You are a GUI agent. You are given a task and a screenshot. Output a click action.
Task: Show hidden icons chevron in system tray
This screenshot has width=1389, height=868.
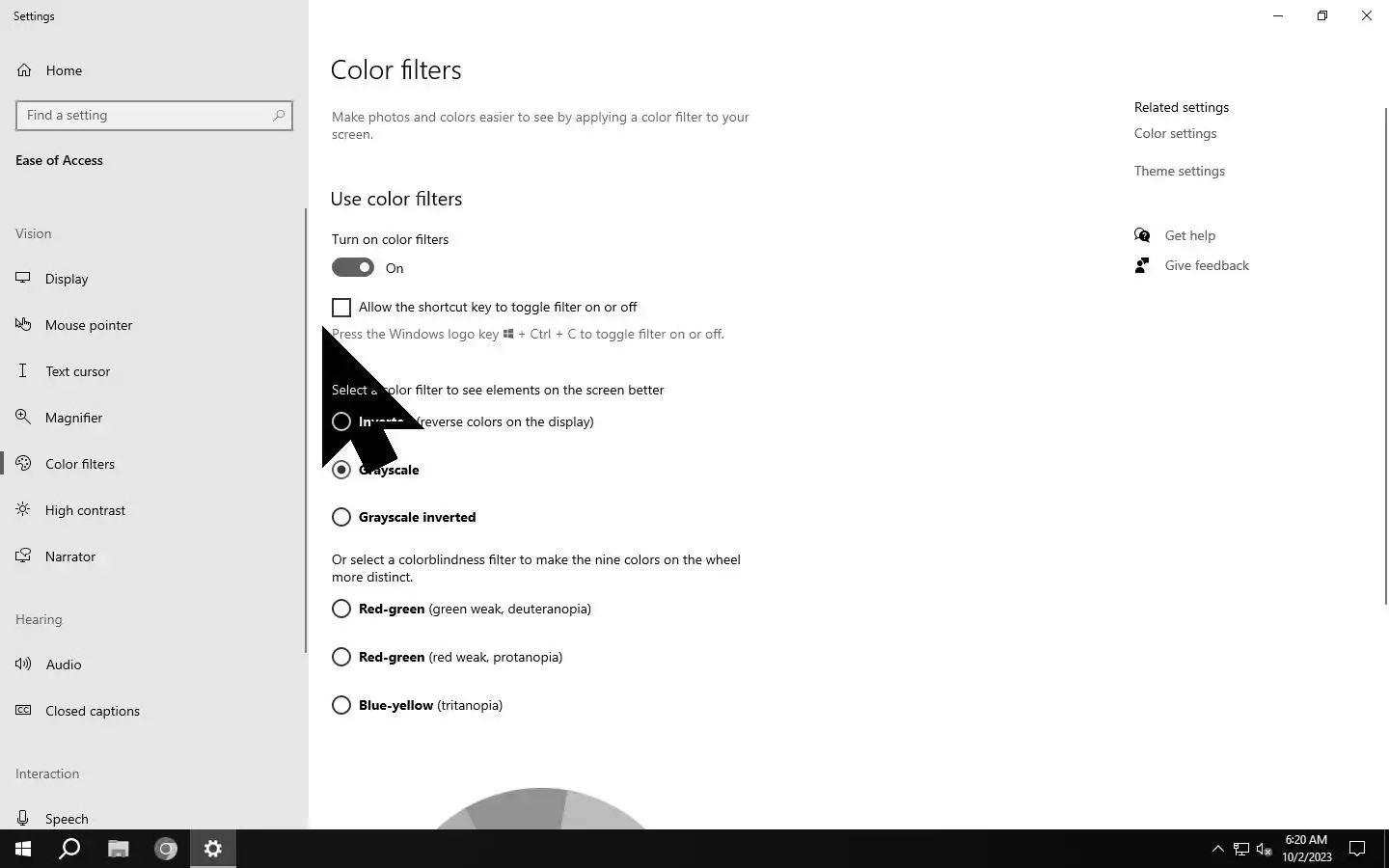pyautogui.click(x=1217, y=849)
